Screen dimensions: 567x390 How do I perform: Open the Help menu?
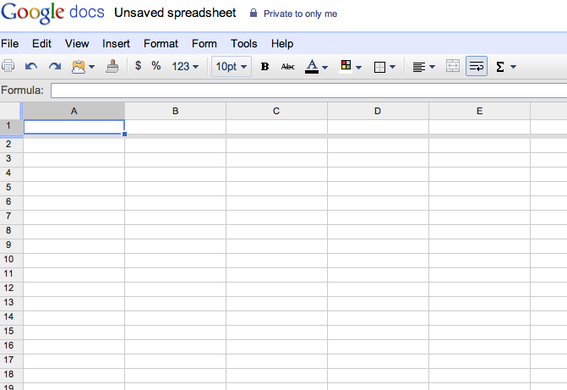click(282, 44)
